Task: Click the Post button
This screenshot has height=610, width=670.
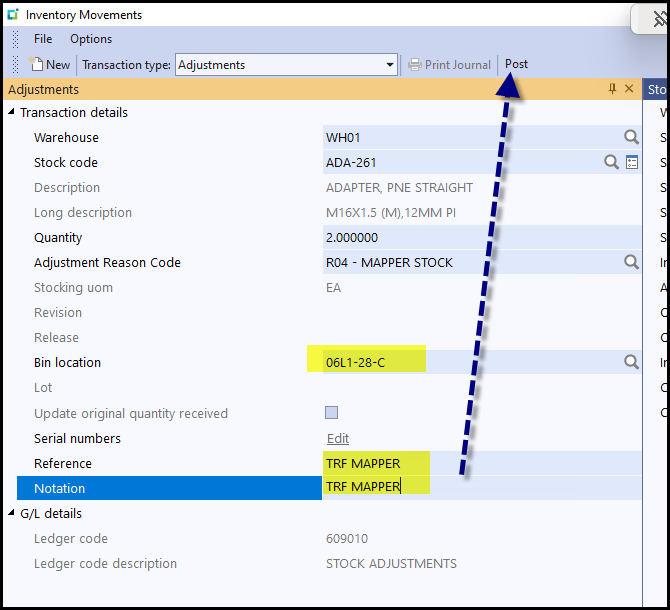Action: (x=516, y=64)
